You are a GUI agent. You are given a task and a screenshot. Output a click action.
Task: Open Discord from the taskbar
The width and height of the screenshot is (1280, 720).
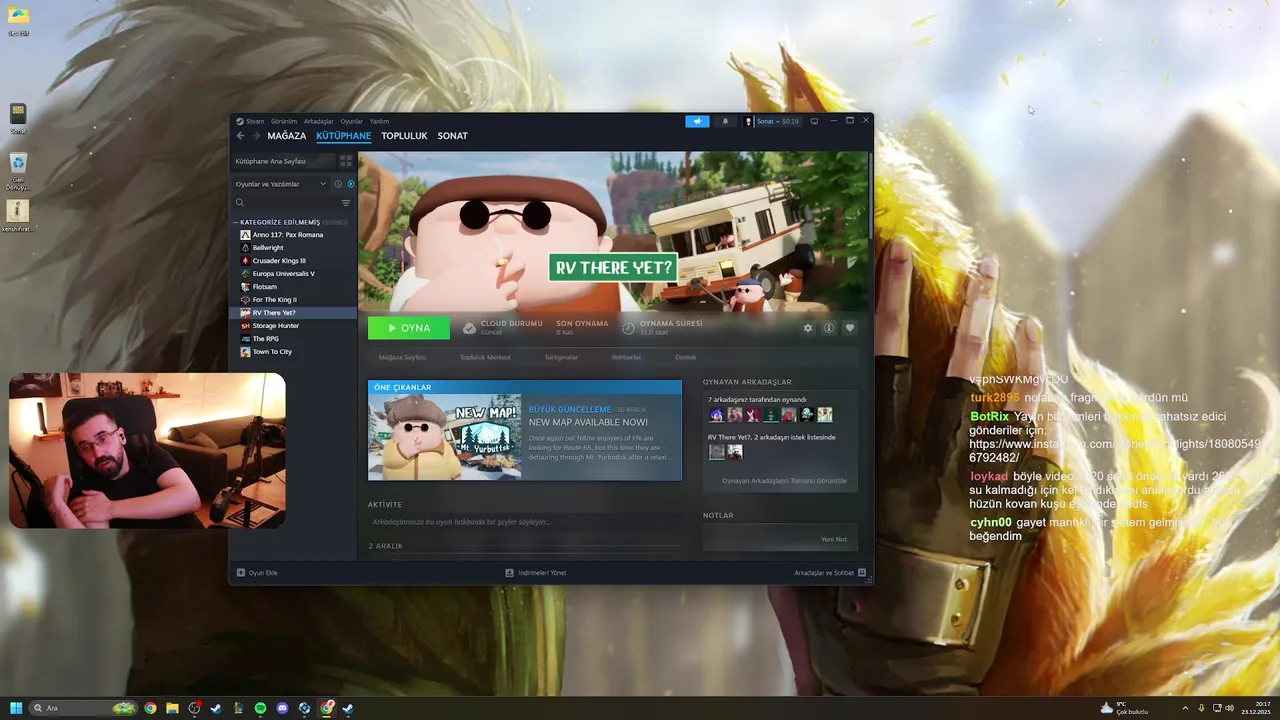(282, 708)
